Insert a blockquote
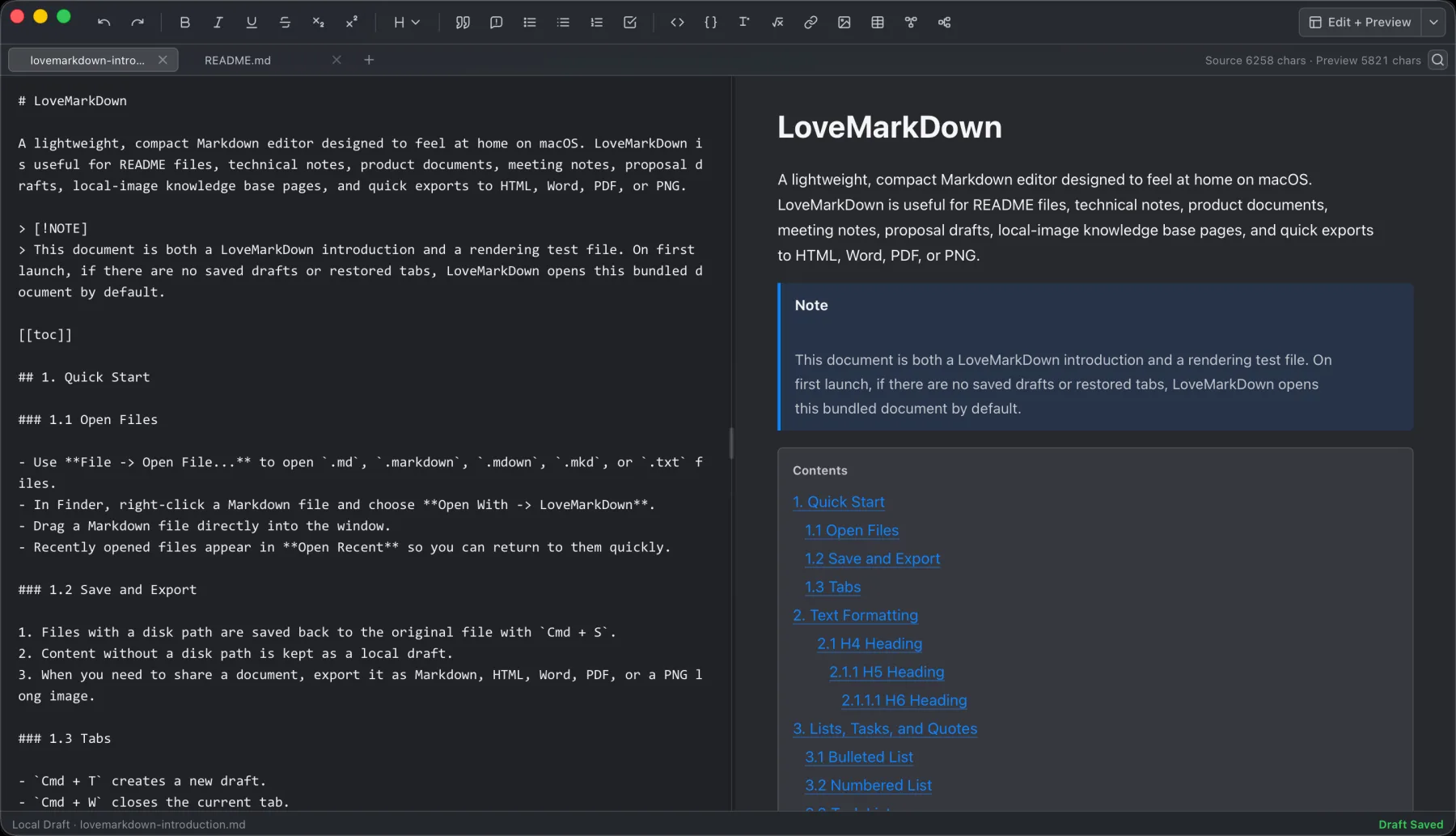 click(x=463, y=23)
